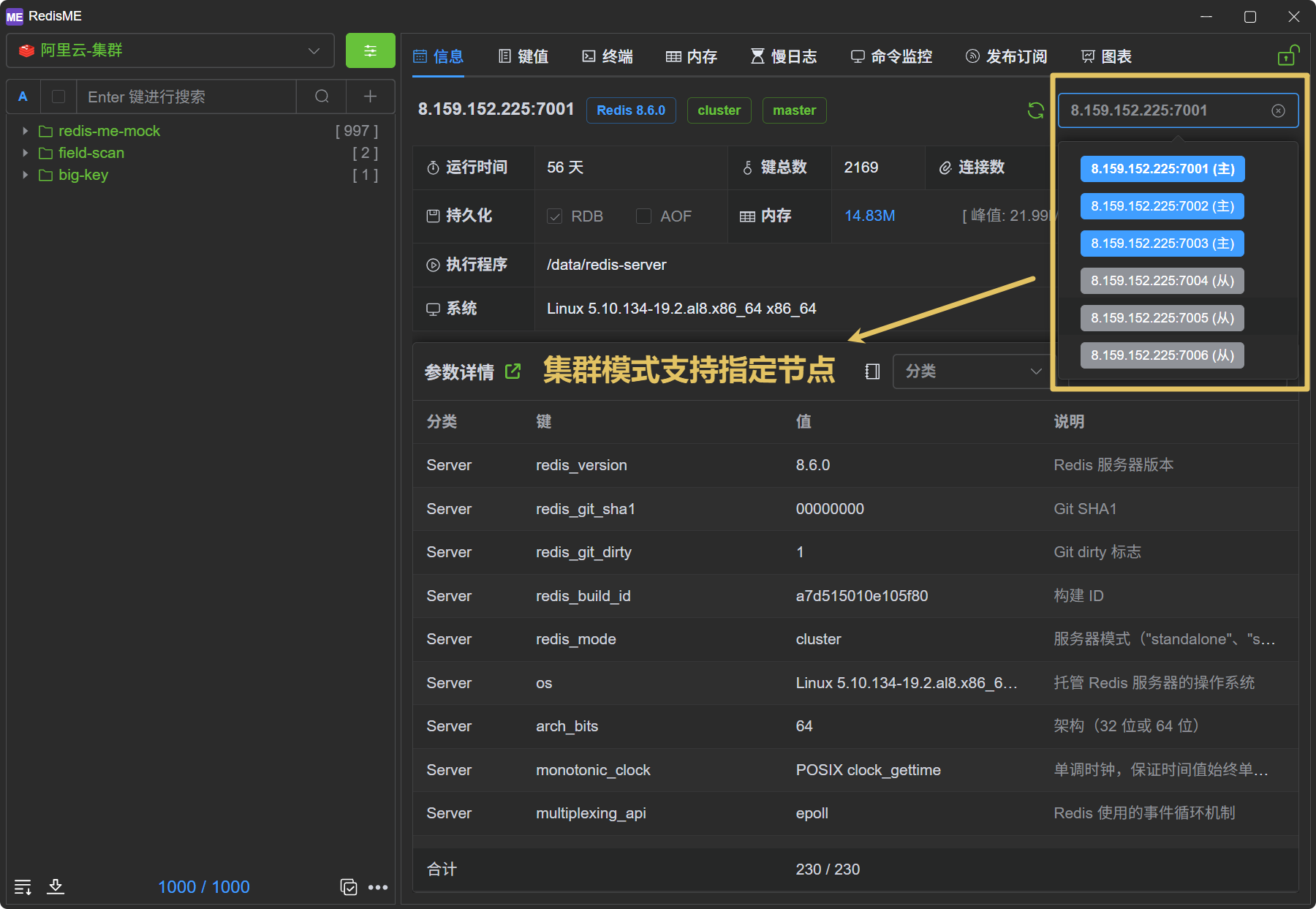Click the master role tag

tap(795, 110)
